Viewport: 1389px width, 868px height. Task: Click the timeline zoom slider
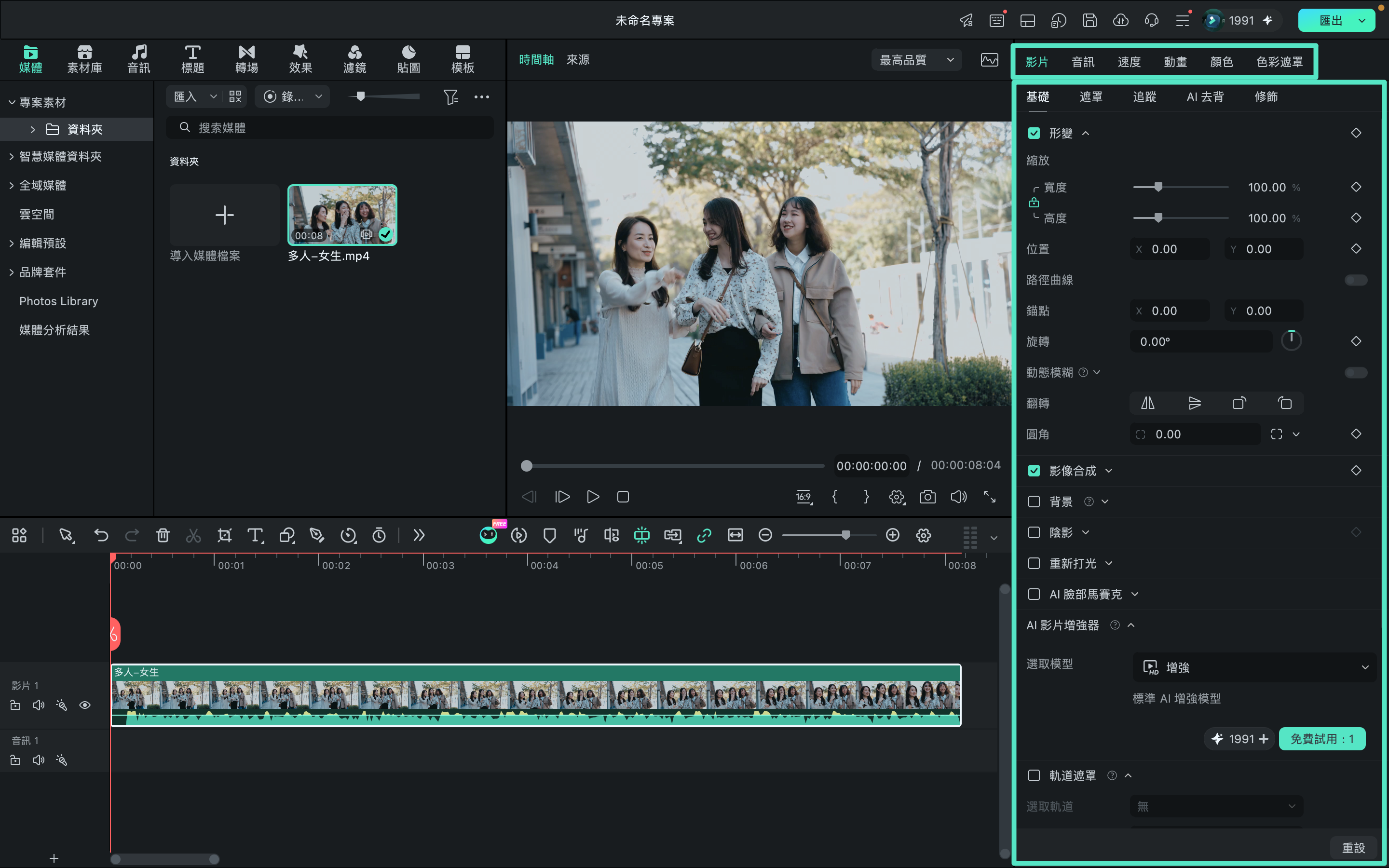tap(829, 536)
